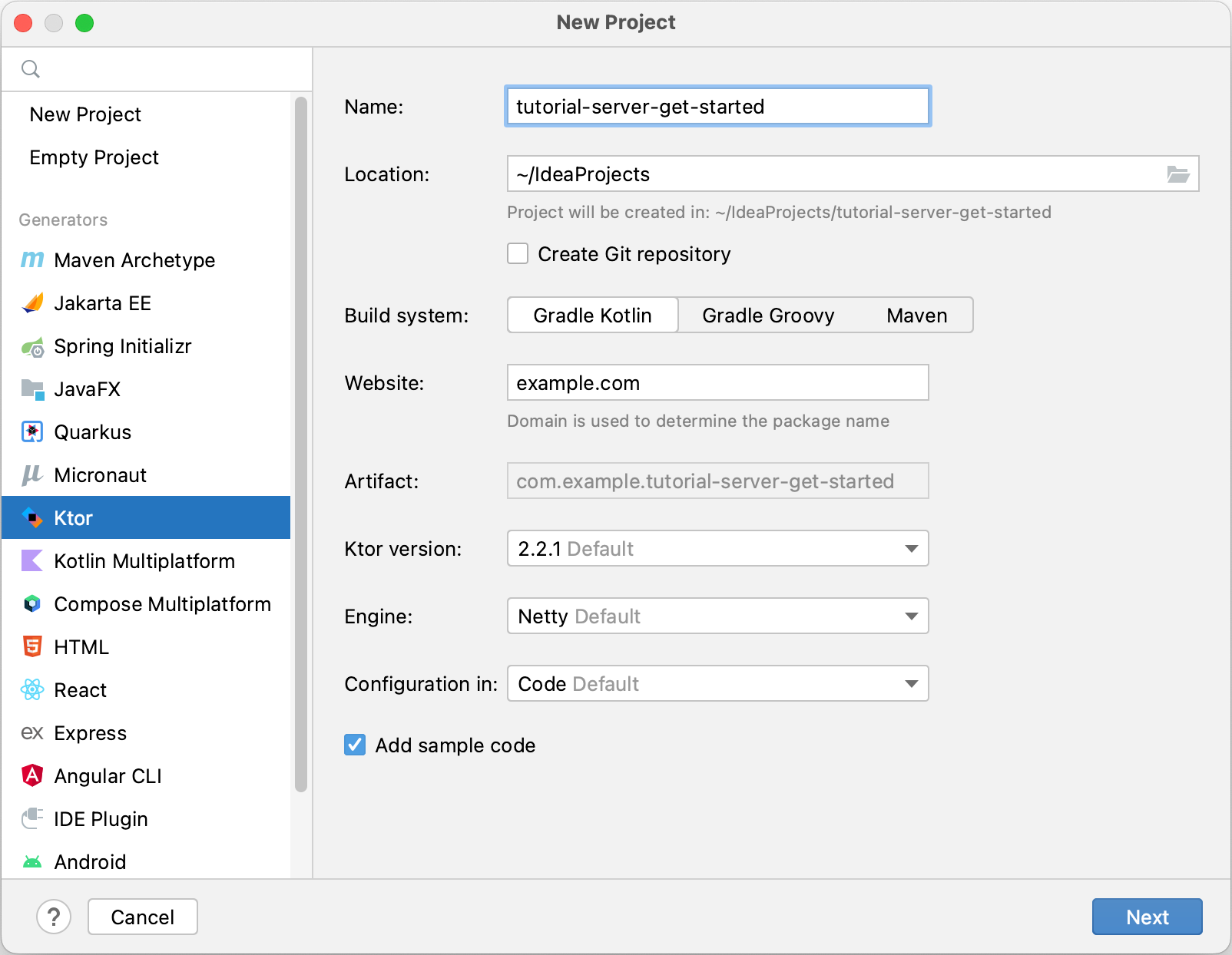Screen dimensions: 1232x955
Task: Click the Spring Initializr leaf icon
Action: [32, 347]
